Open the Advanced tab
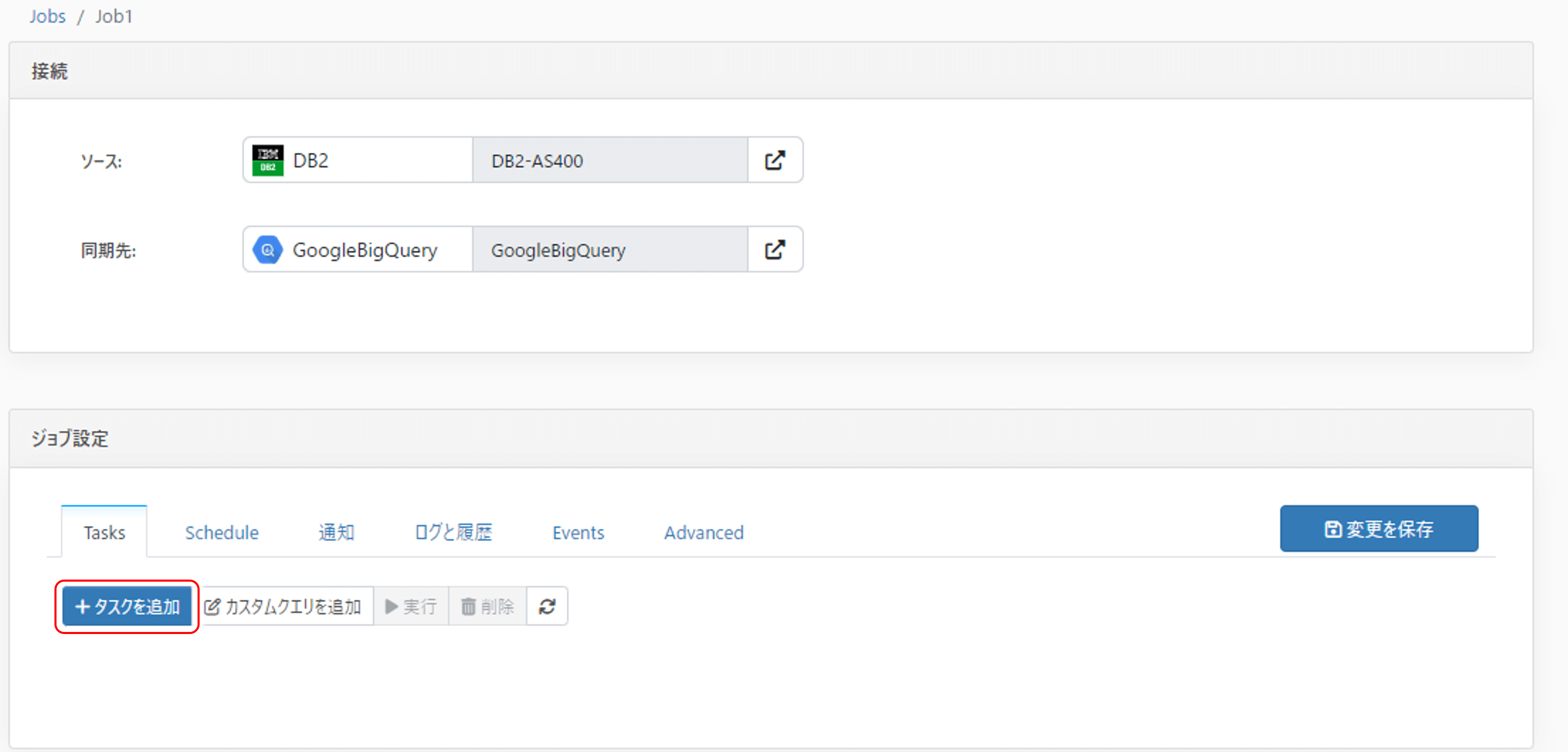This screenshot has width=1568, height=752. pos(703,533)
